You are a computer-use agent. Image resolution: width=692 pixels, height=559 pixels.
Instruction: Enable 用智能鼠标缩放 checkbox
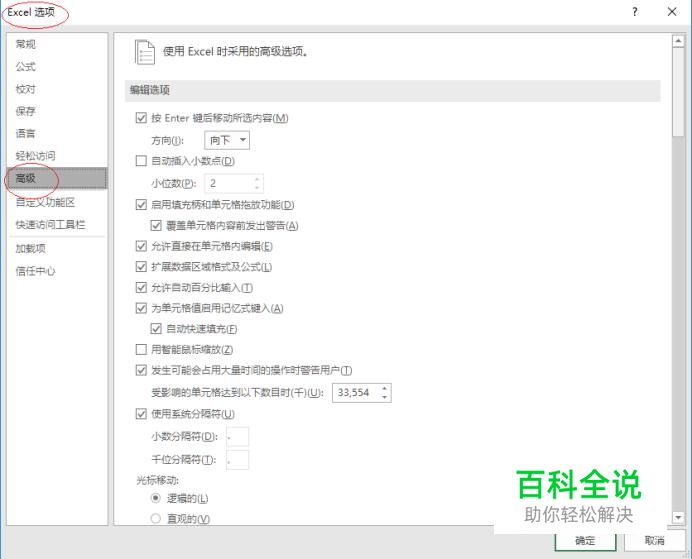(x=141, y=349)
